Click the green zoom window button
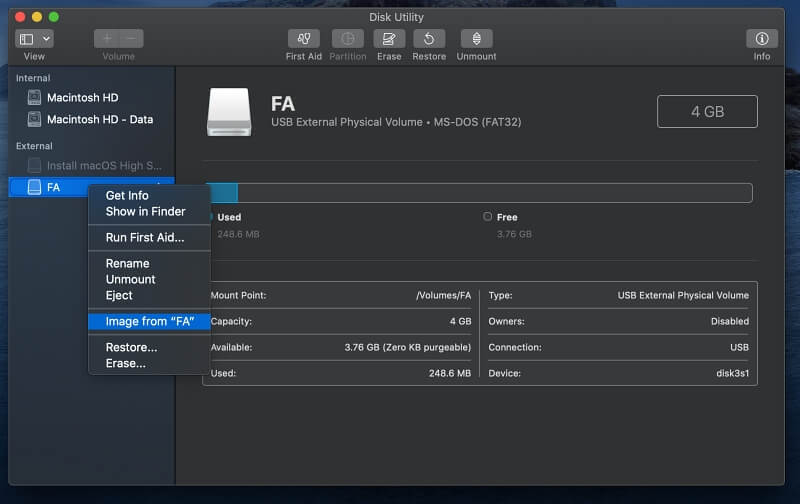Image resolution: width=800 pixels, height=504 pixels. coord(54,17)
